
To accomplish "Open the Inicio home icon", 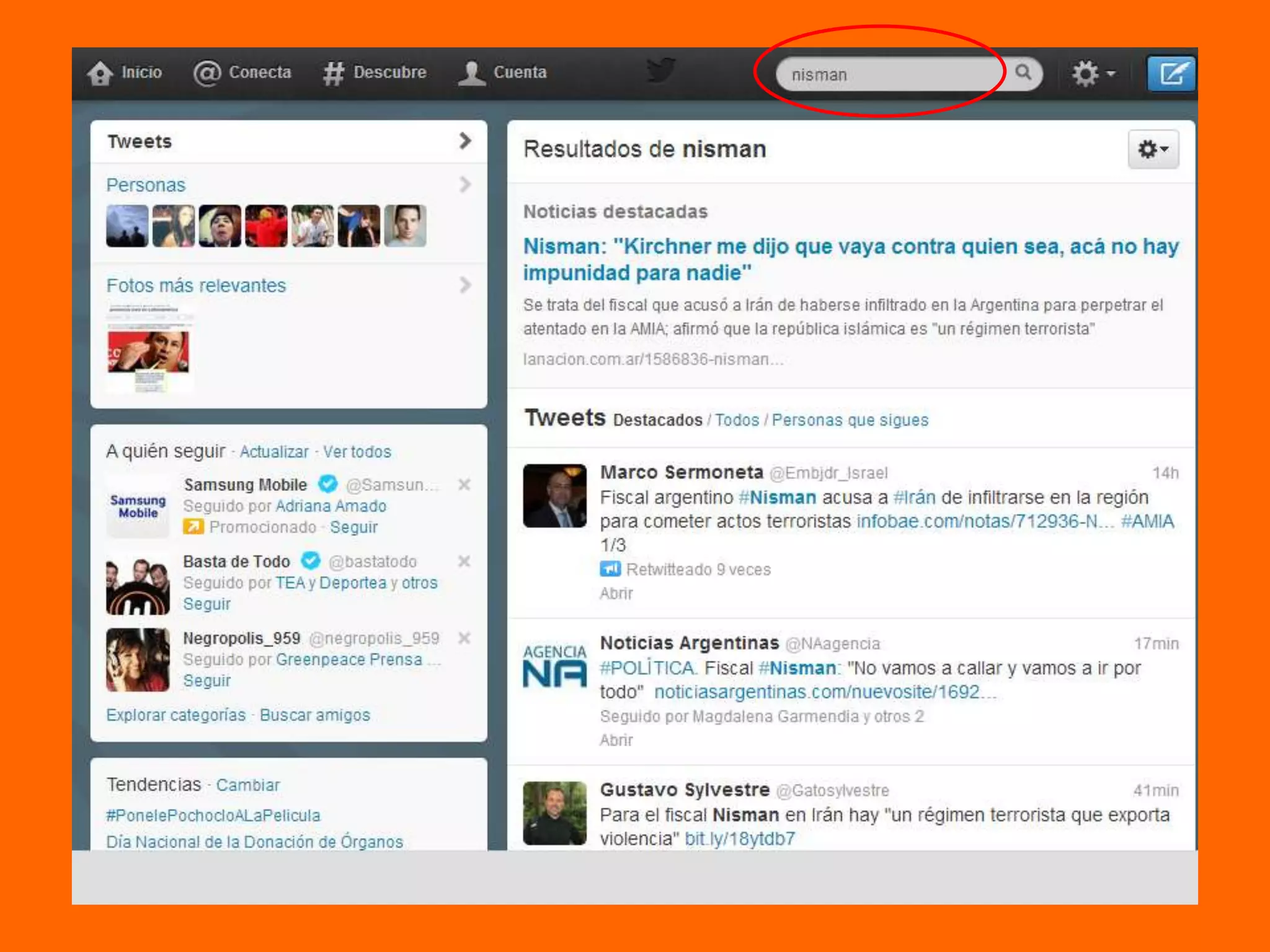I will pyautogui.click(x=100, y=73).
